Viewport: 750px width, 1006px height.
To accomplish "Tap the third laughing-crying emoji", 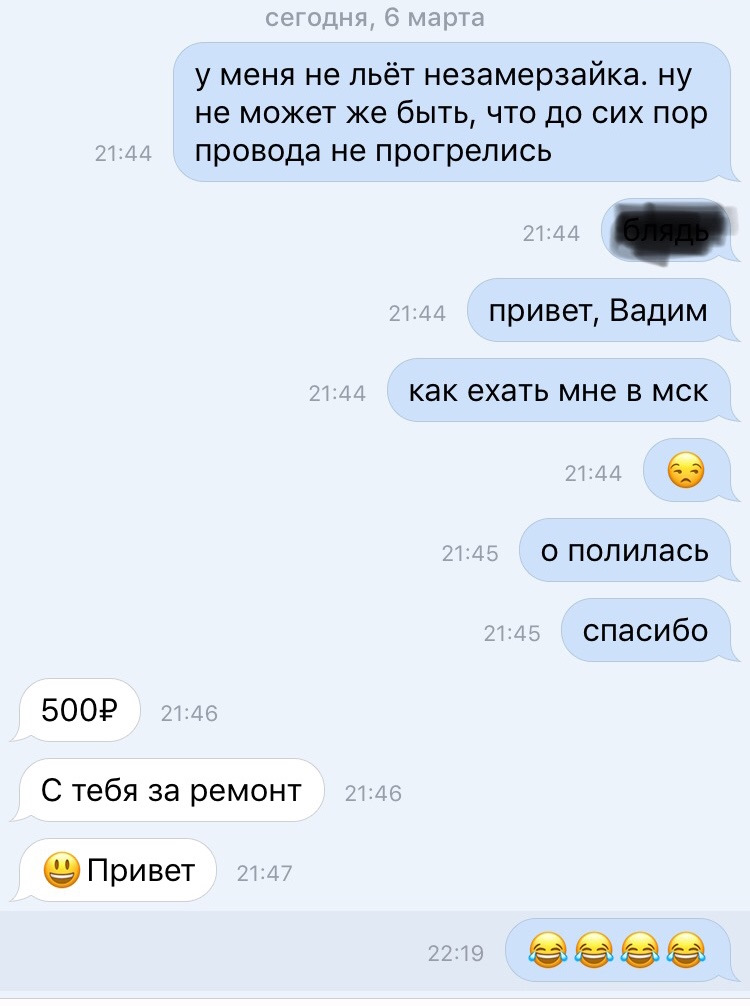I will (640, 950).
